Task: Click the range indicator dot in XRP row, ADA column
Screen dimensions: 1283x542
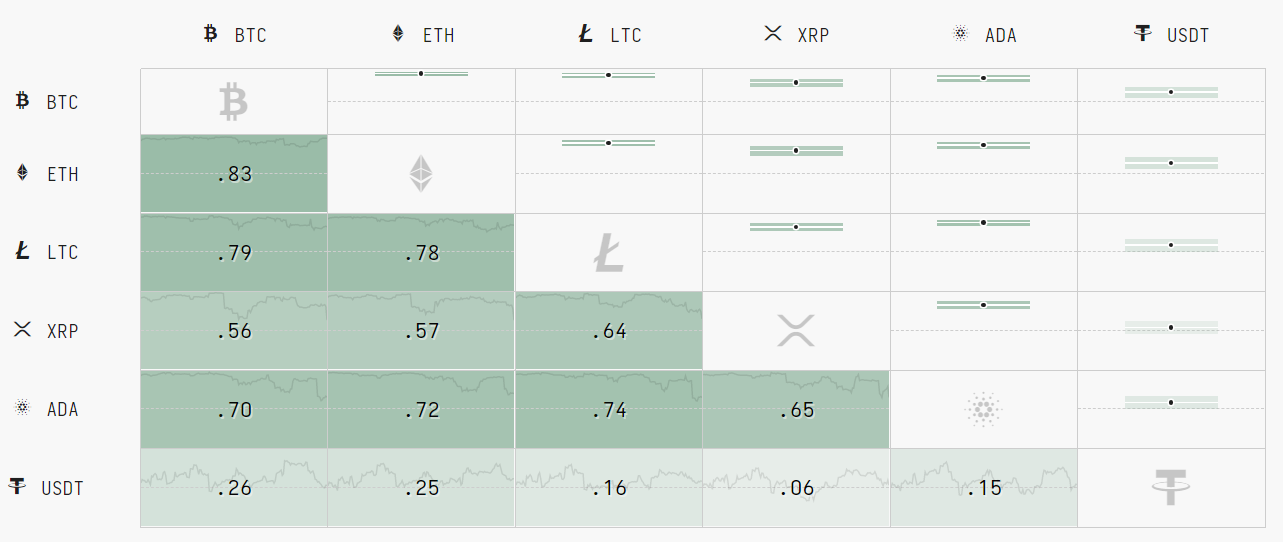Action: click(x=983, y=304)
